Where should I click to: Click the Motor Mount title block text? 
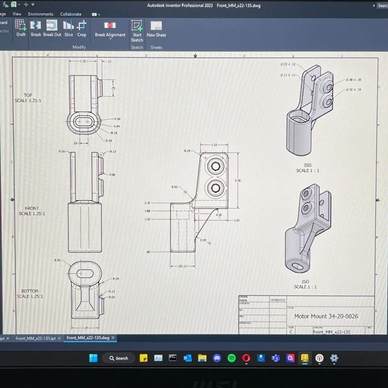[326, 316]
